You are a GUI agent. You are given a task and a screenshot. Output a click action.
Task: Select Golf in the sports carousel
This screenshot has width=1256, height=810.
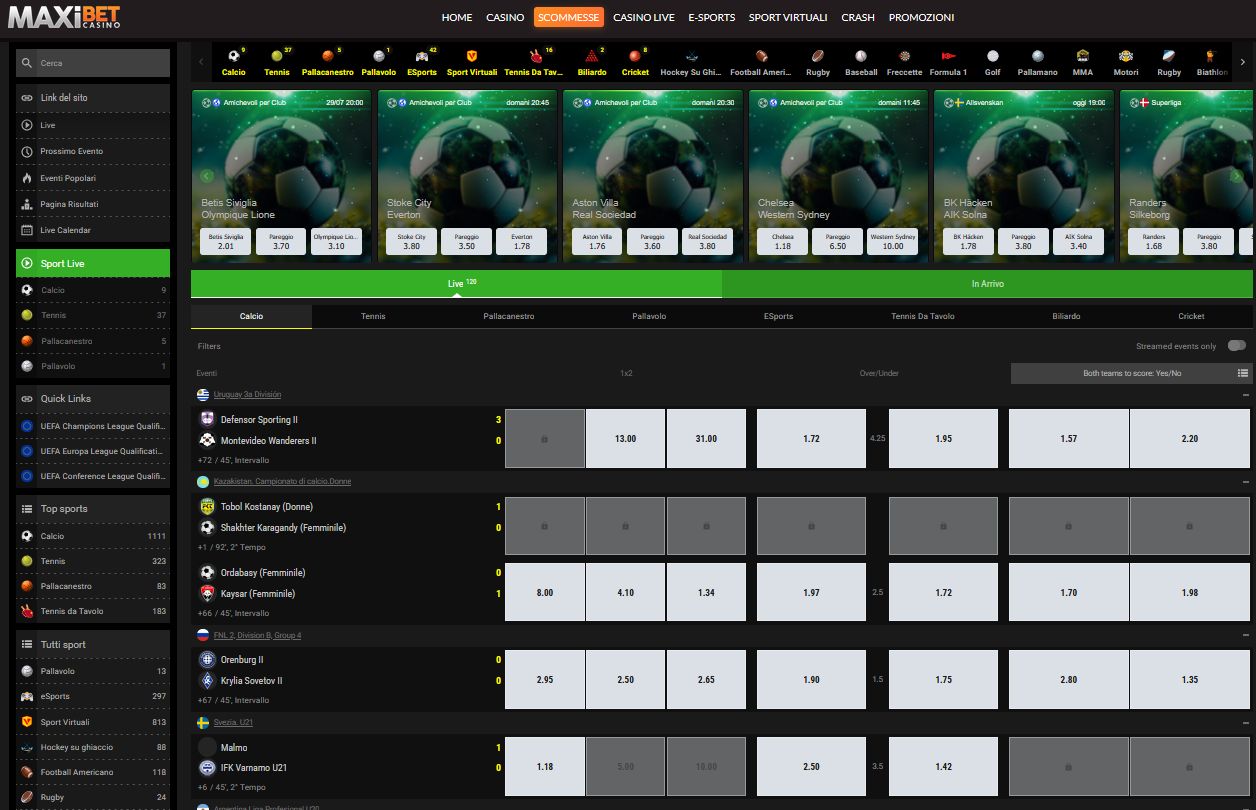click(992, 62)
